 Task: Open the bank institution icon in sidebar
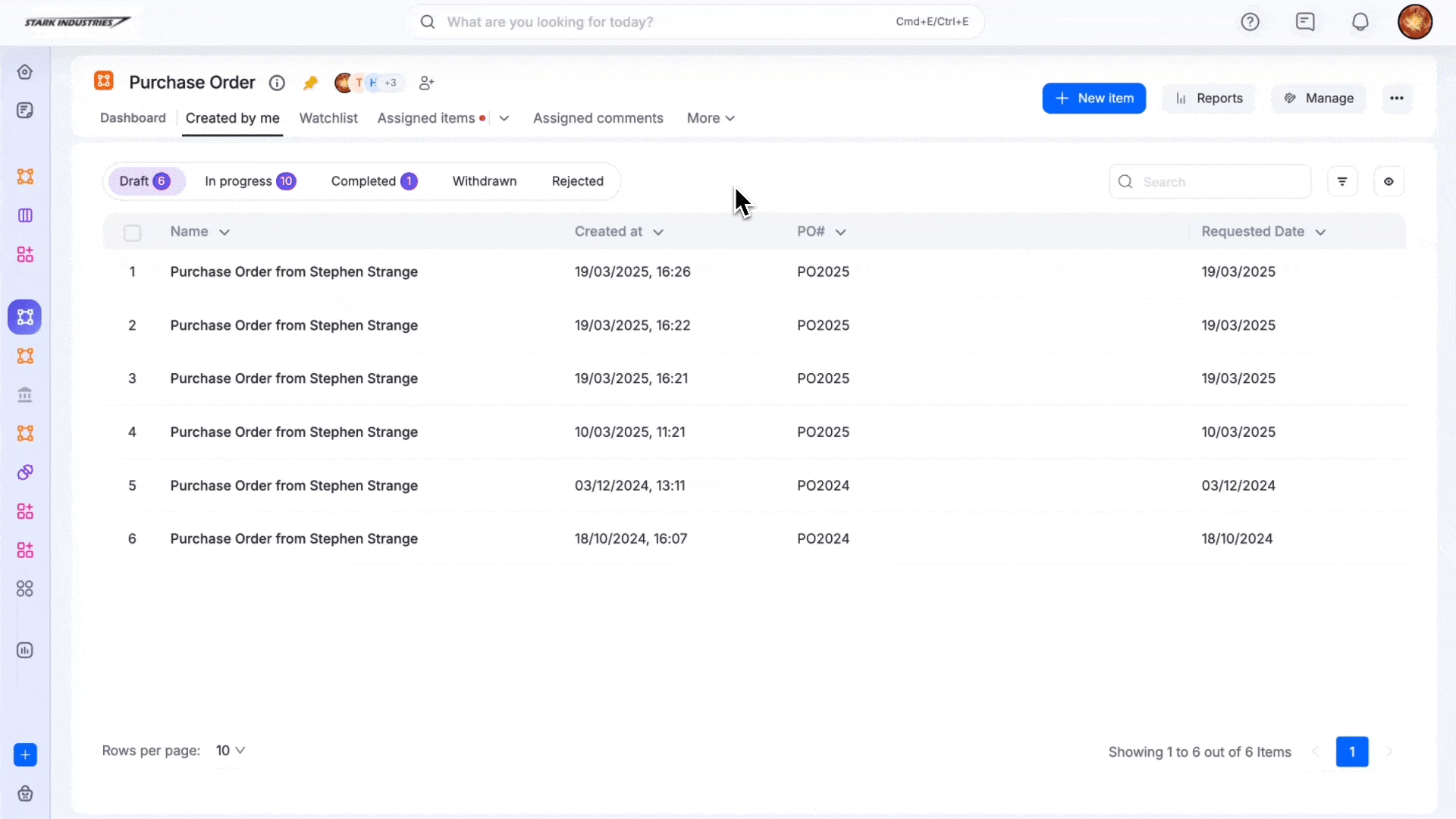[x=25, y=394]
